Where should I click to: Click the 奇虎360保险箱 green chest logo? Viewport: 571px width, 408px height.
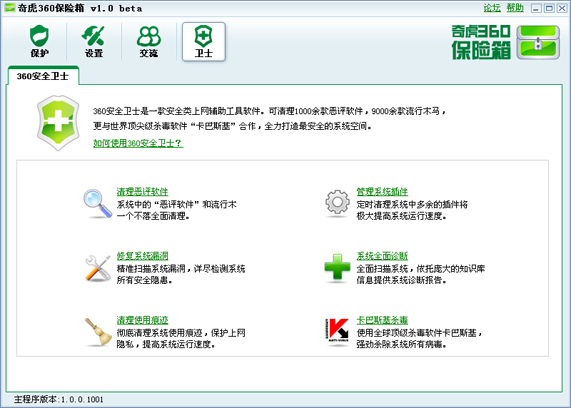538,42
